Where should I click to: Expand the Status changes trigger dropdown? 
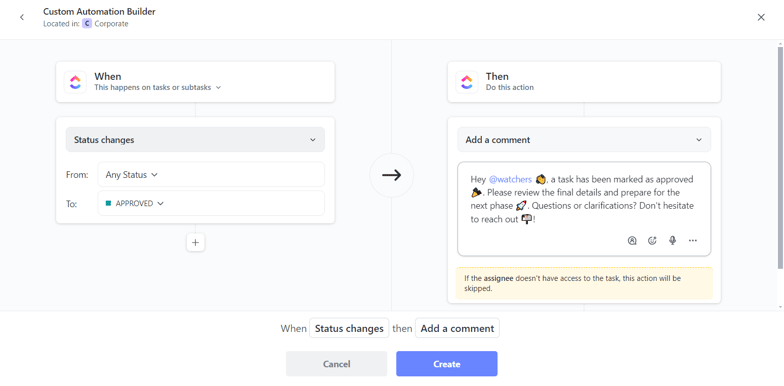pos(196,140)
